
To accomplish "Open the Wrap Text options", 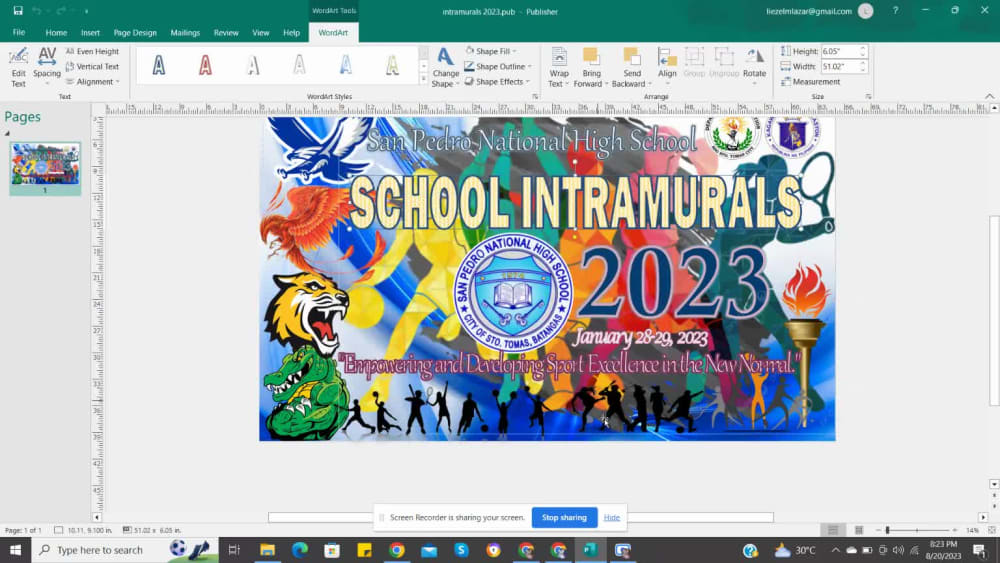I will coord(559,68).
